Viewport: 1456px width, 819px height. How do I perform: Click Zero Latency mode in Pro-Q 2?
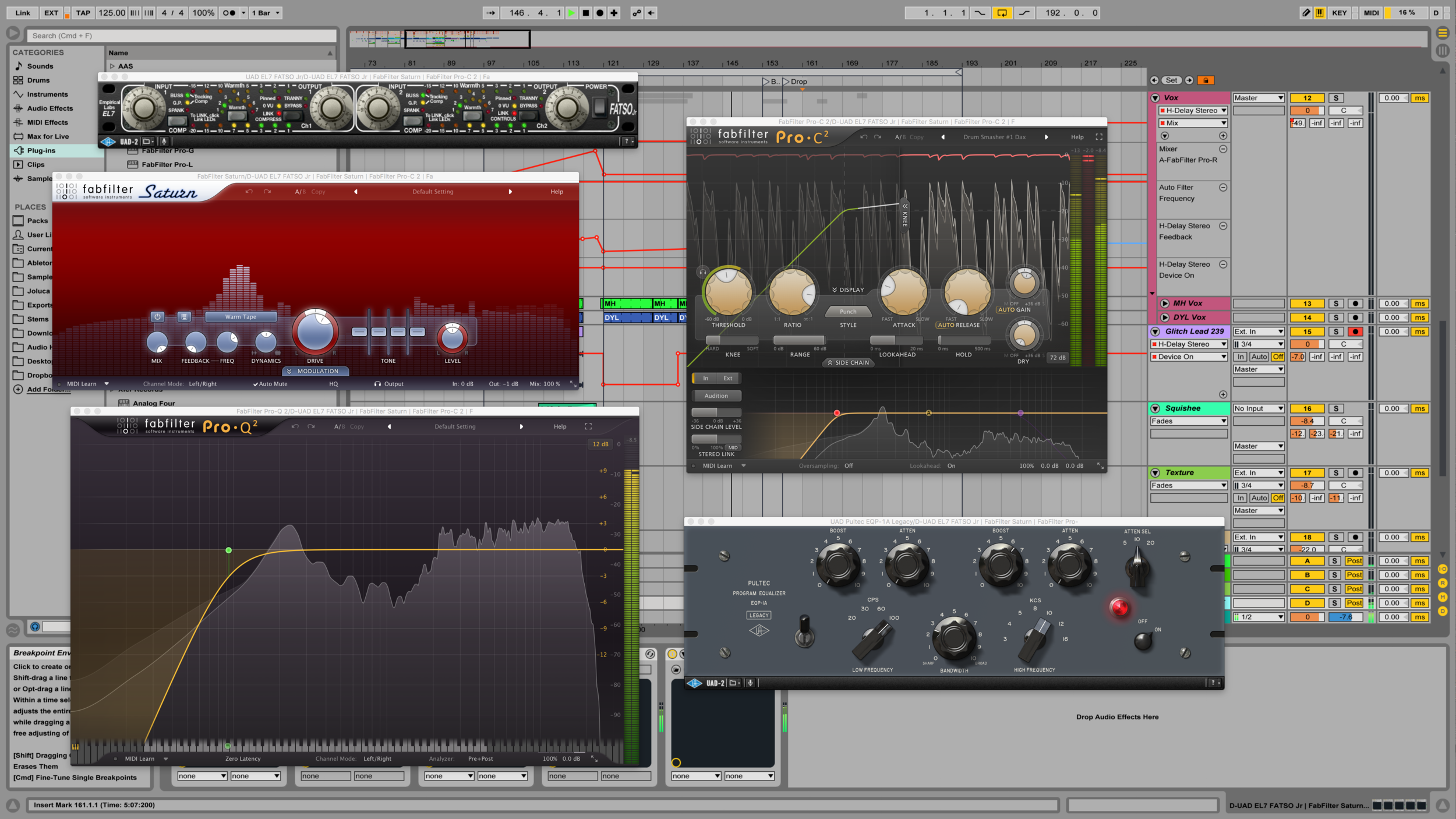243,758
